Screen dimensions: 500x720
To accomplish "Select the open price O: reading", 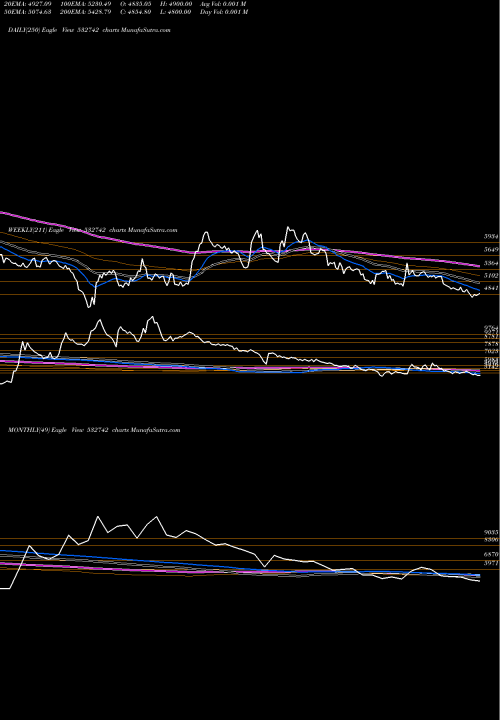I will pos(136,4).
